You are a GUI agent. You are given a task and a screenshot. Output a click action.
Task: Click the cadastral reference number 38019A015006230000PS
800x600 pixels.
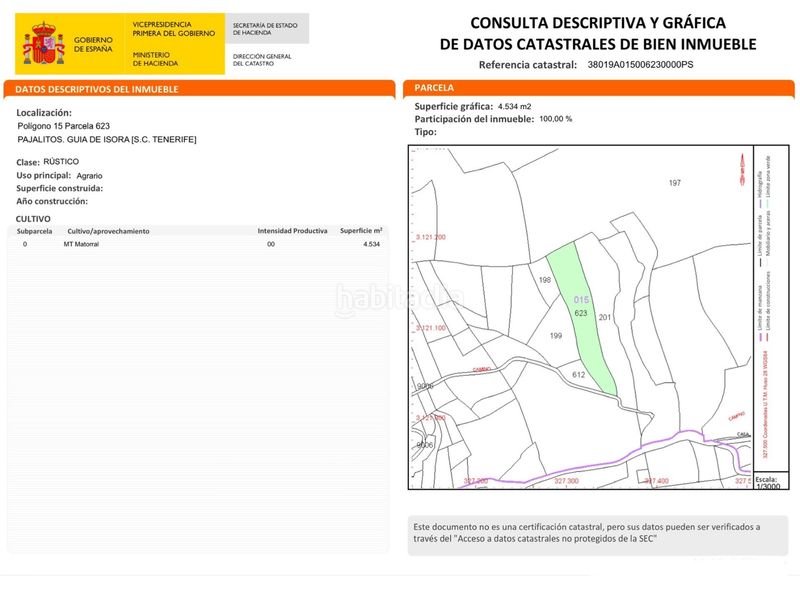(x=640, y=65)
